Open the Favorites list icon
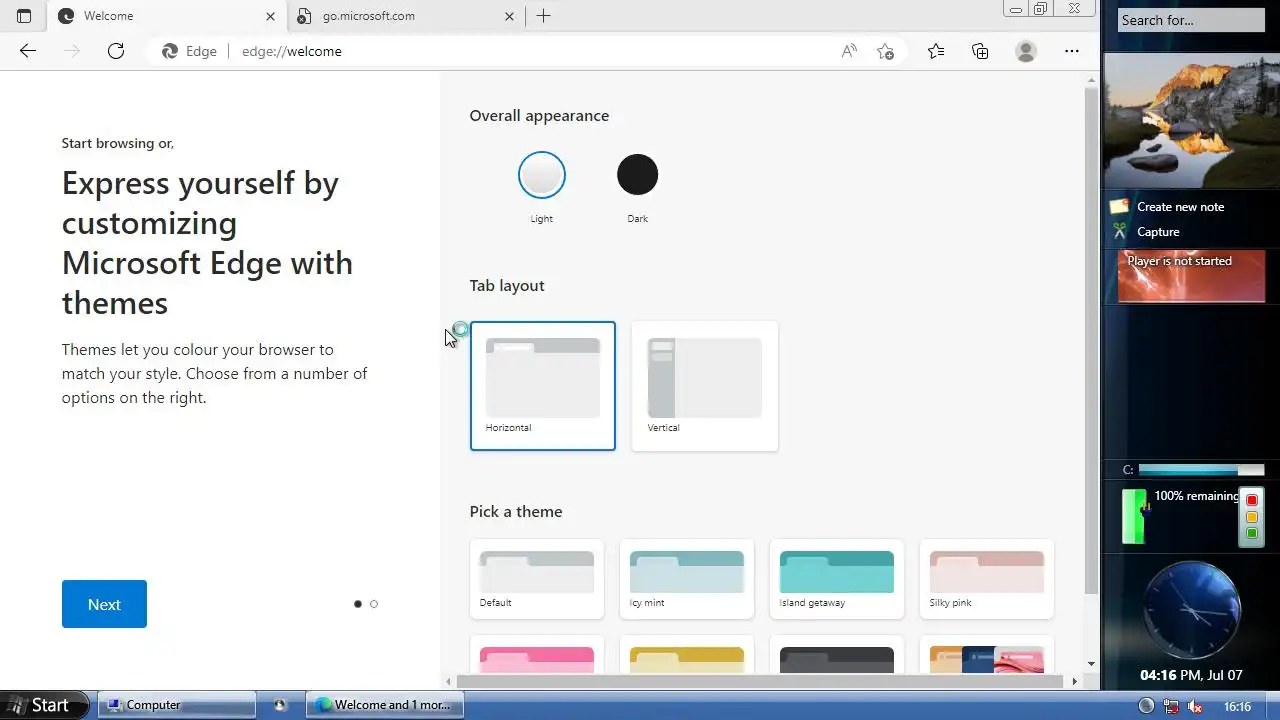The width and height of the screenshot is (1280, 720). (x=936, y=51)
